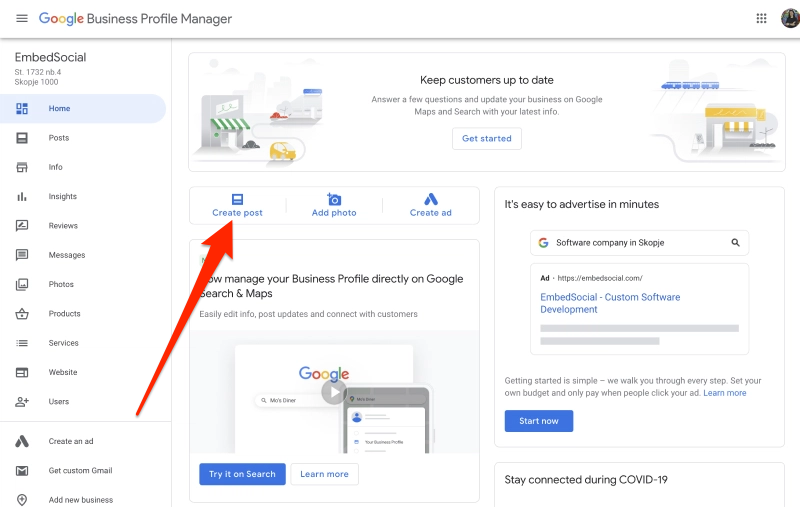Viewport: 800px width, 507px height.
Task: Click Learn more button beside Try it on Search
Action: [x=324, y=474]
